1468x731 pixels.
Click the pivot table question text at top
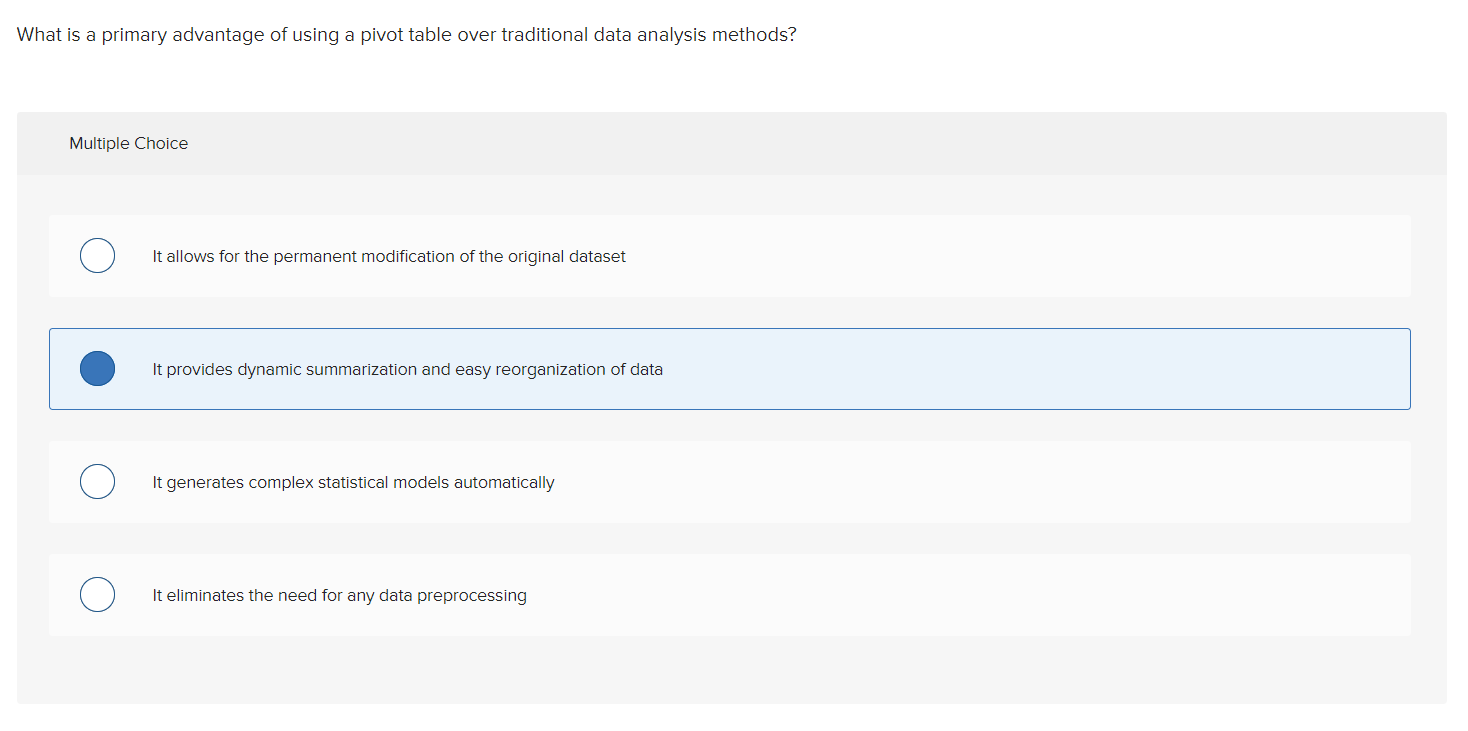click(406, 35)
